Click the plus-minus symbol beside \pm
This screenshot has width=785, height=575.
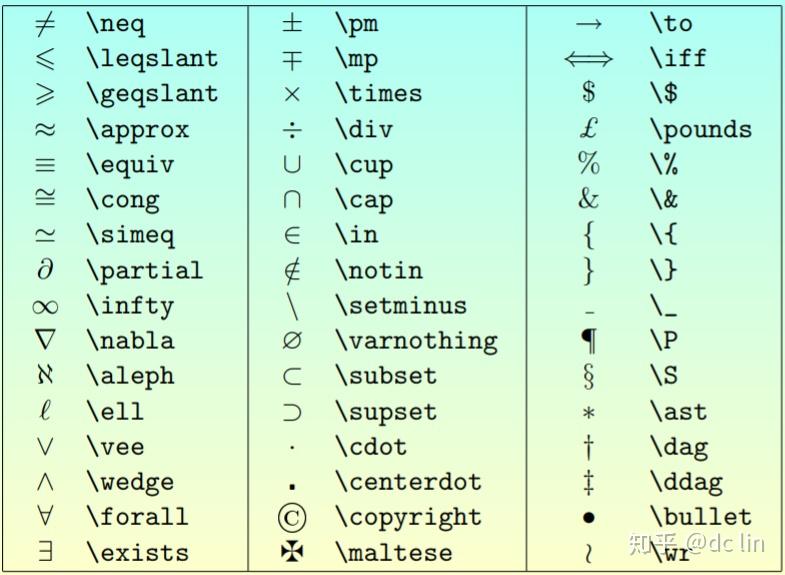[291, 23]
